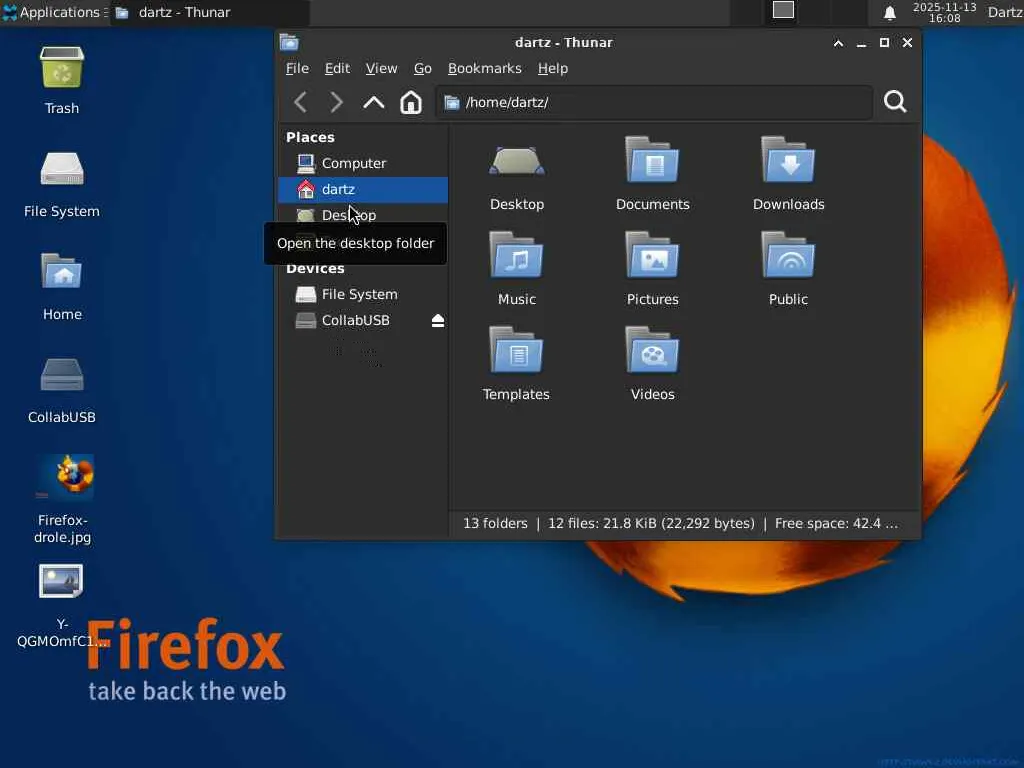Open the Desktop folder icon in file view
This screenshot has height=768, width=1024.
[x=517, y=175]
